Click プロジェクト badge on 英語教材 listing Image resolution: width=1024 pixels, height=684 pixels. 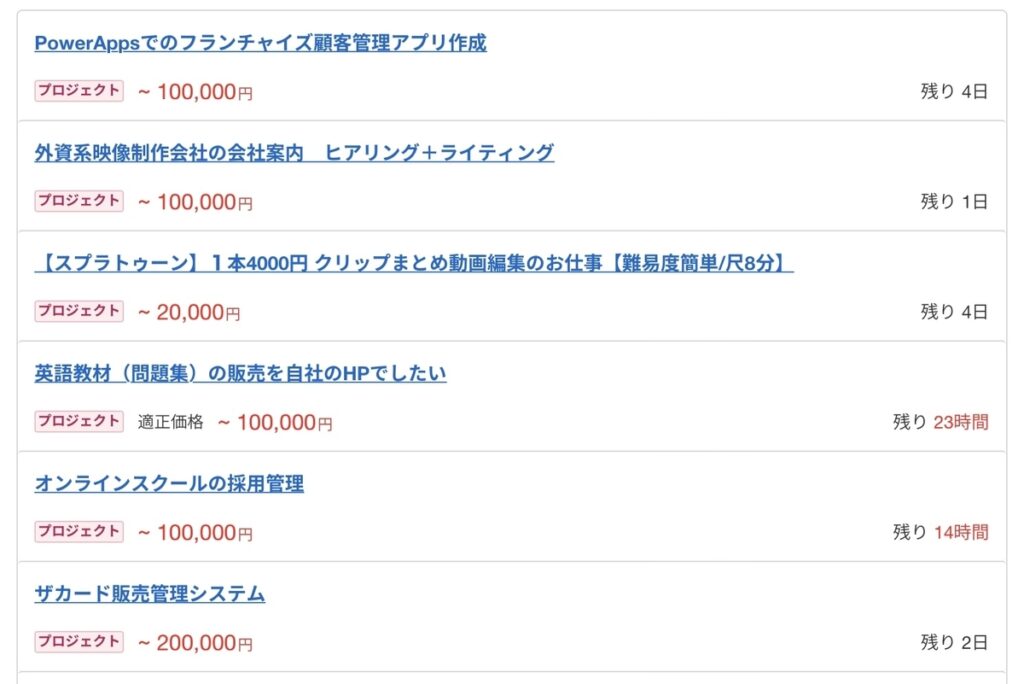click(79, 421)
